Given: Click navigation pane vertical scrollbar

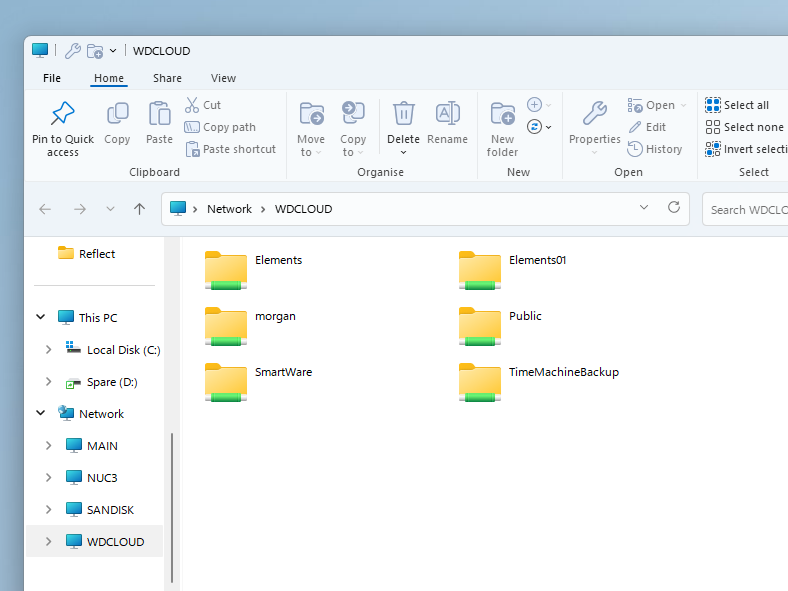Looking at the screenshot, I should point(172,508).
